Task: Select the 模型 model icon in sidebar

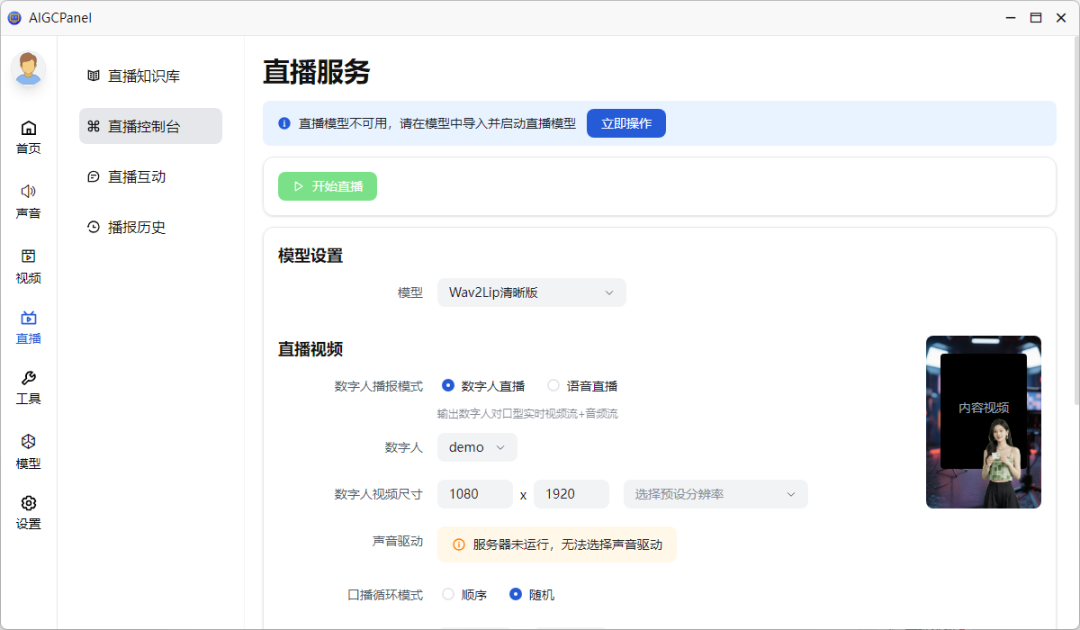Action: click(28, 451)
